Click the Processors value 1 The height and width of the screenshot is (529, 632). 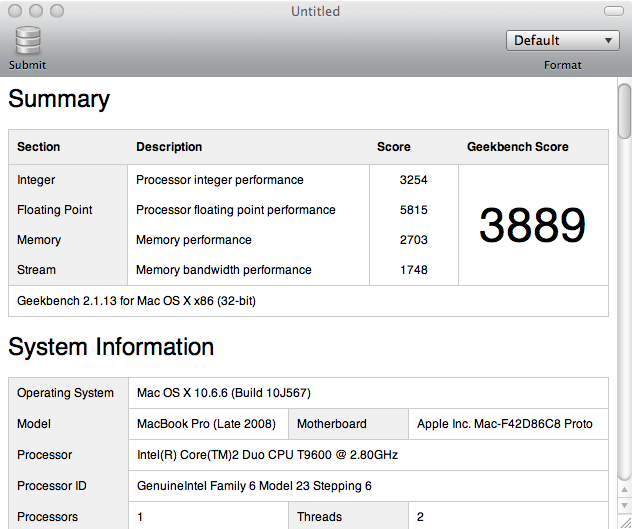tap(140, 517)
